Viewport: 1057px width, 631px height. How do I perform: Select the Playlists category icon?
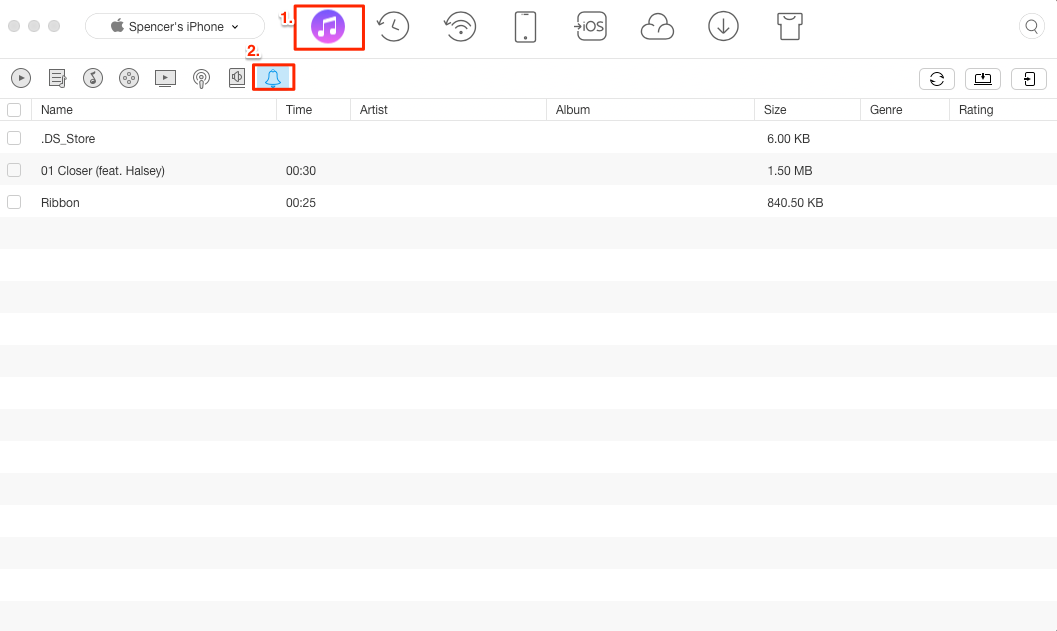57,78
